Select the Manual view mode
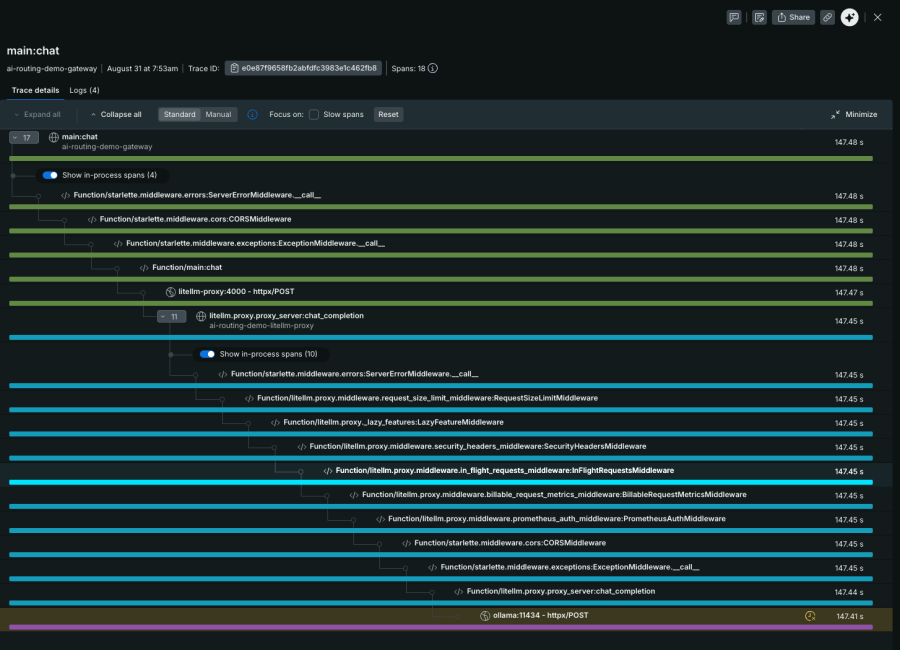The image size is (900, 650). [218, 114]
